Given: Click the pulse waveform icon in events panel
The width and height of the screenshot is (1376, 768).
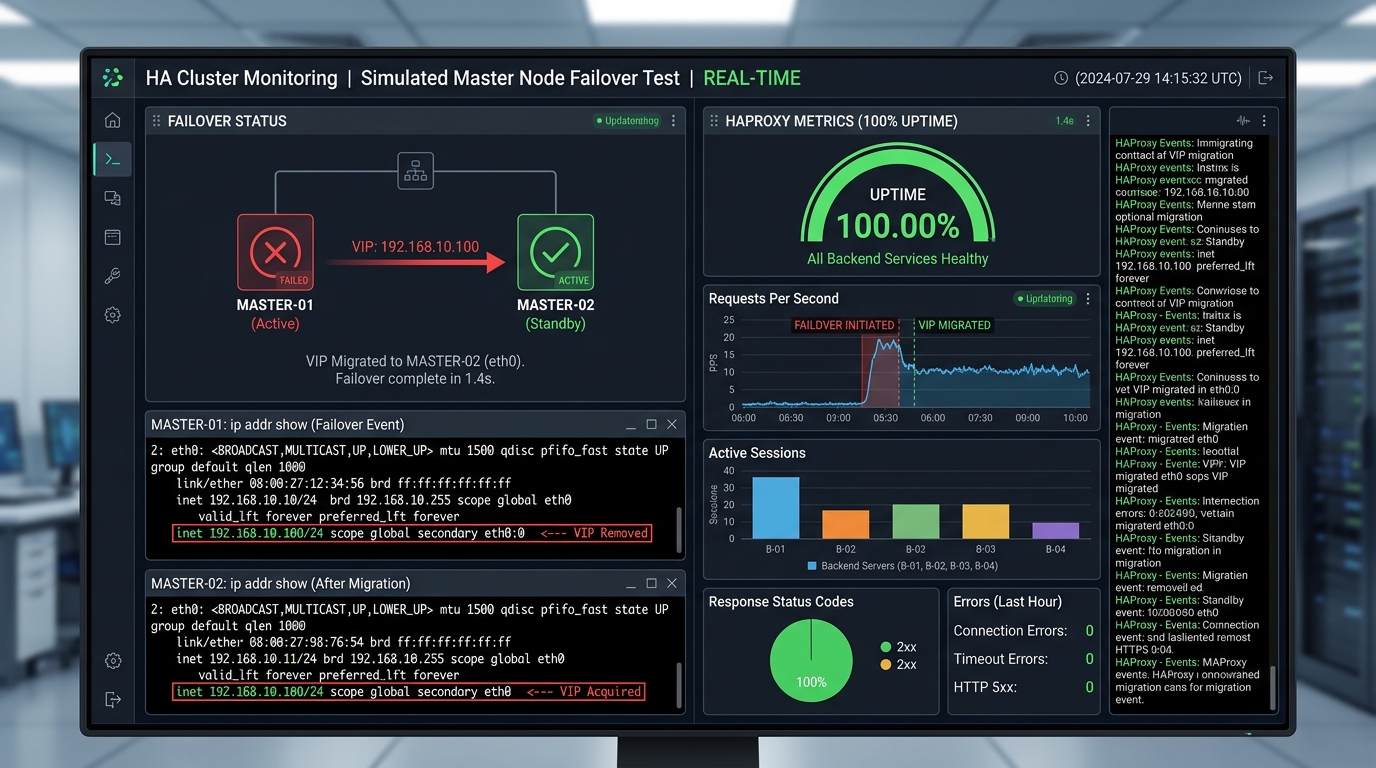Looking at the screenshot, I should click(x=1243, y=121).
